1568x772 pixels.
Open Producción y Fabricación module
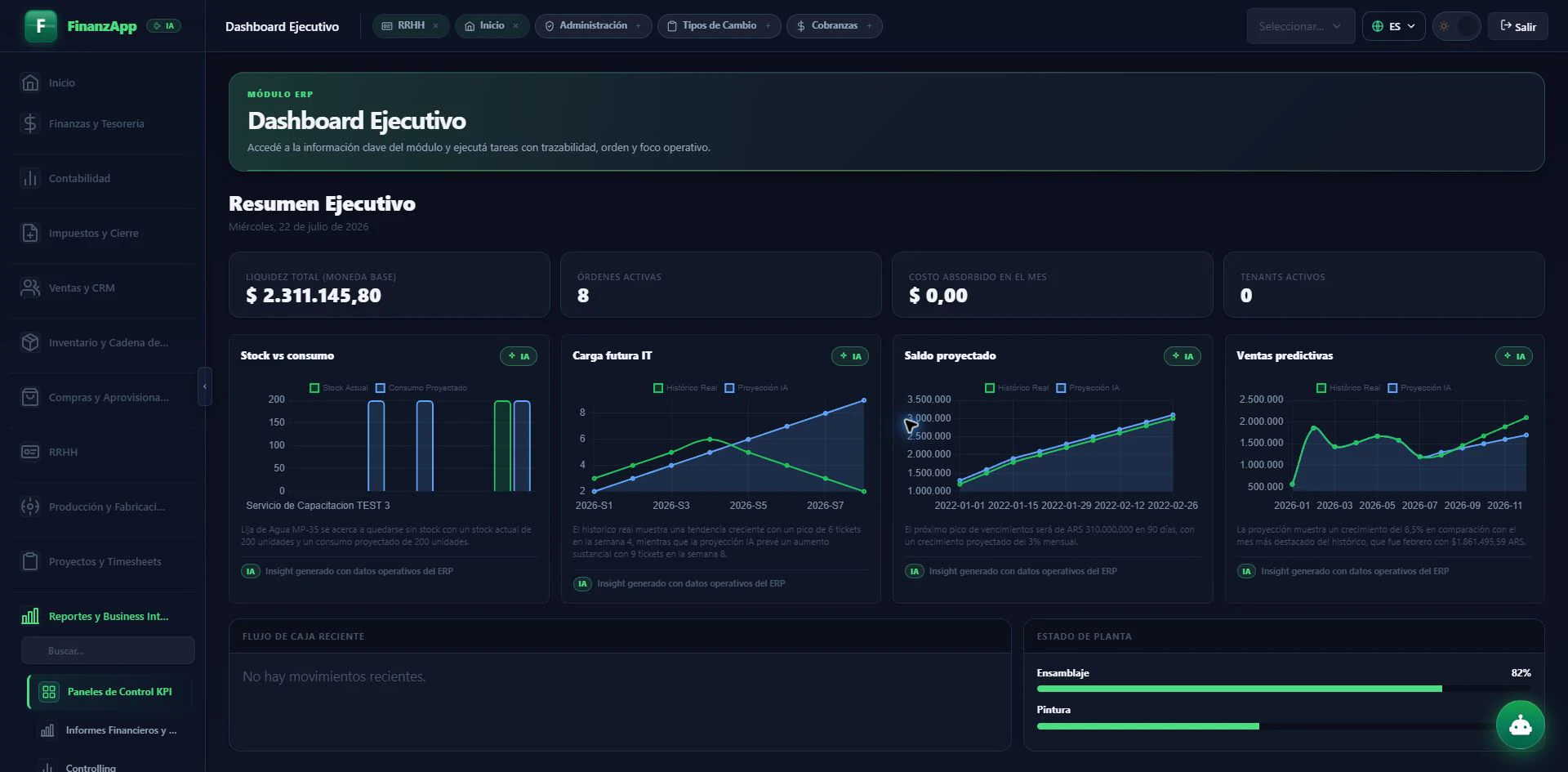tap(102, 506)
